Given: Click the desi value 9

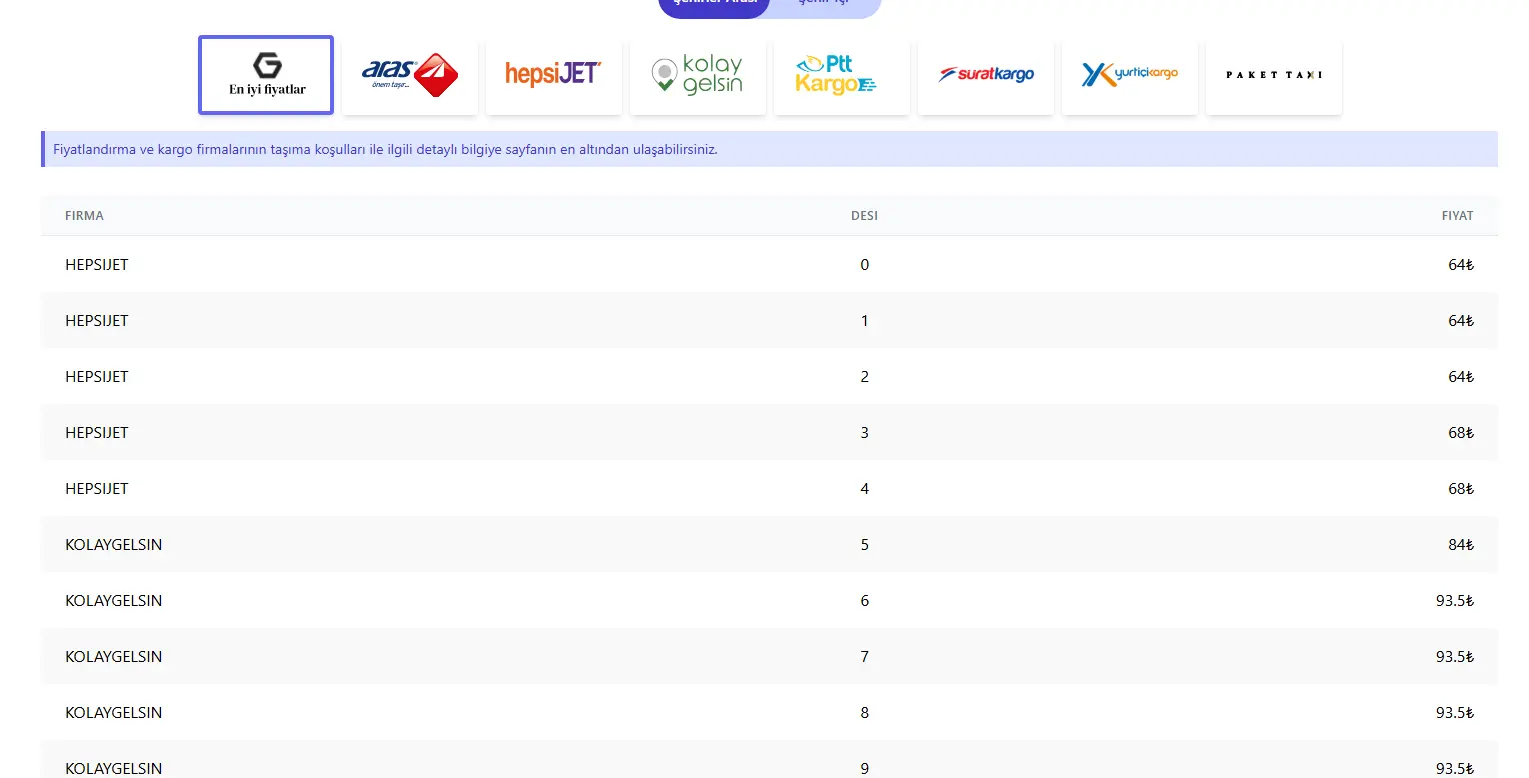Looking at the screenshot, I should (865, 769).
